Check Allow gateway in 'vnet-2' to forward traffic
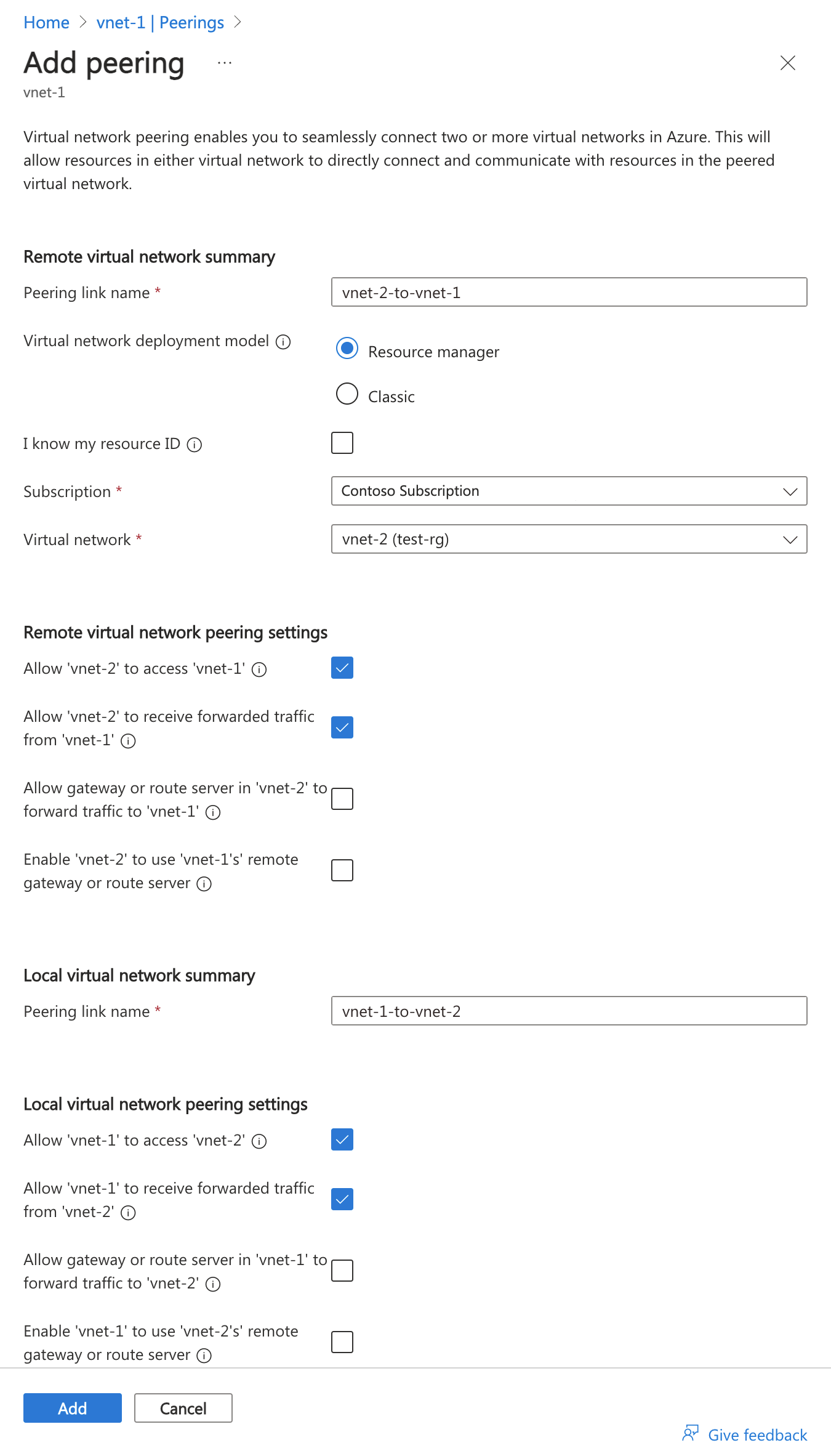Viewport: 831px width, 1456px height. 342,799
